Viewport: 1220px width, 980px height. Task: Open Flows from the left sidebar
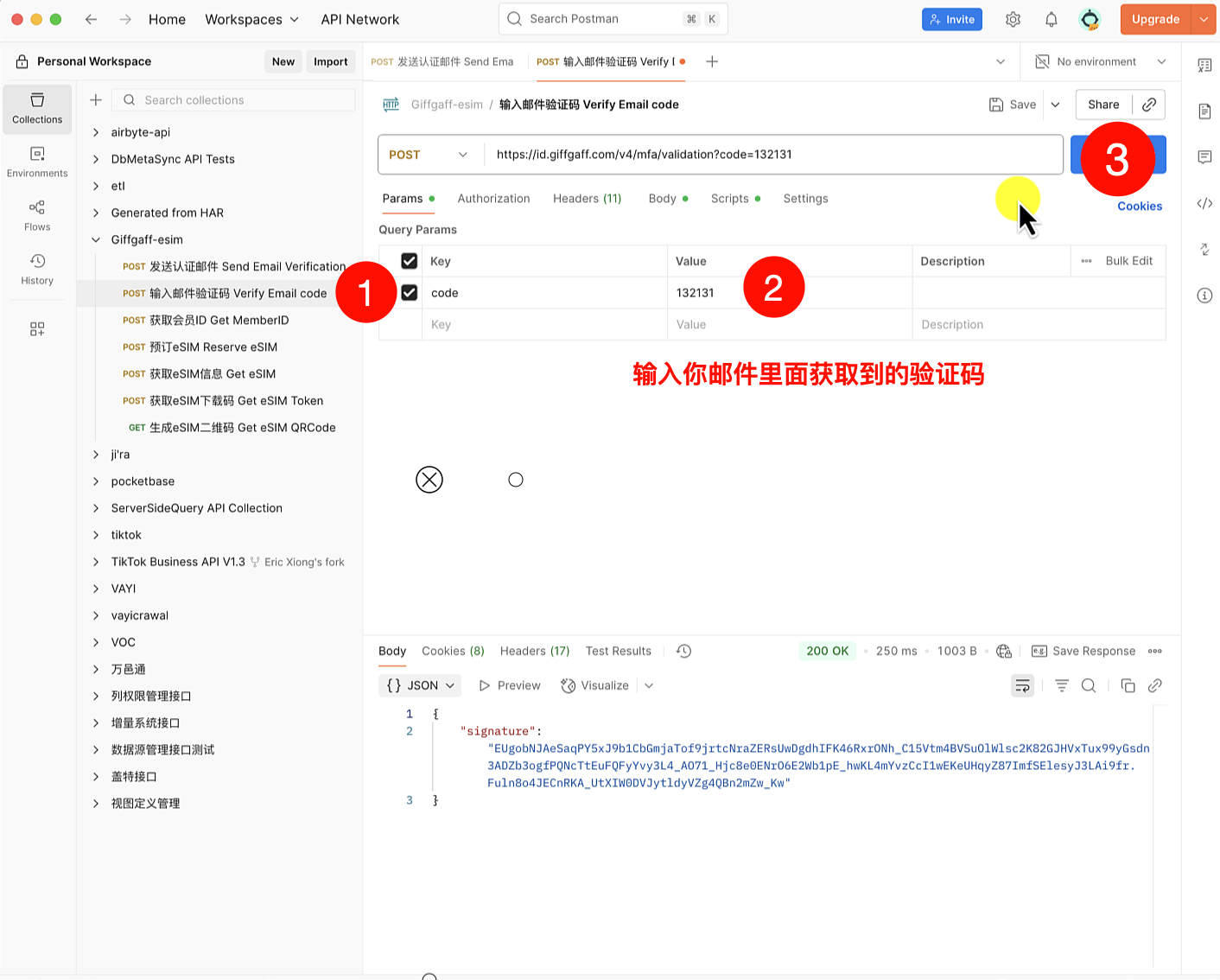36,215
